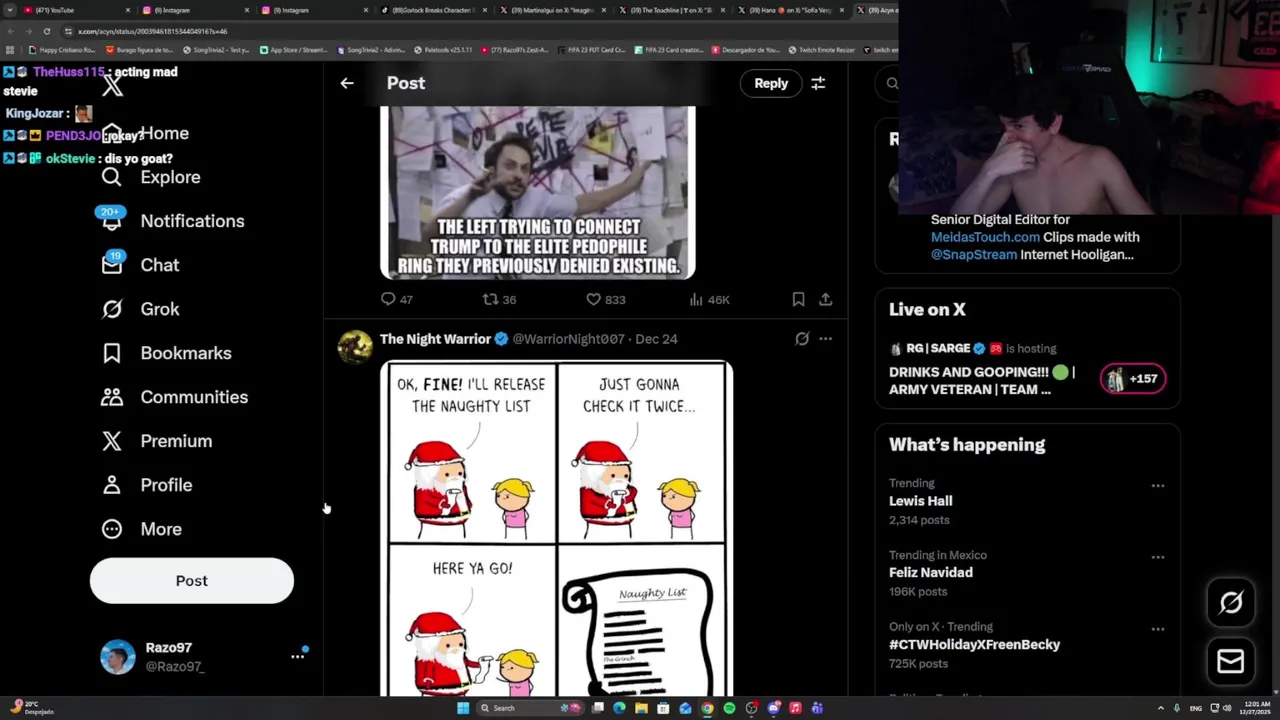Click the More circle icon in sidebar
1280x720 pixels.
point(112,529)
